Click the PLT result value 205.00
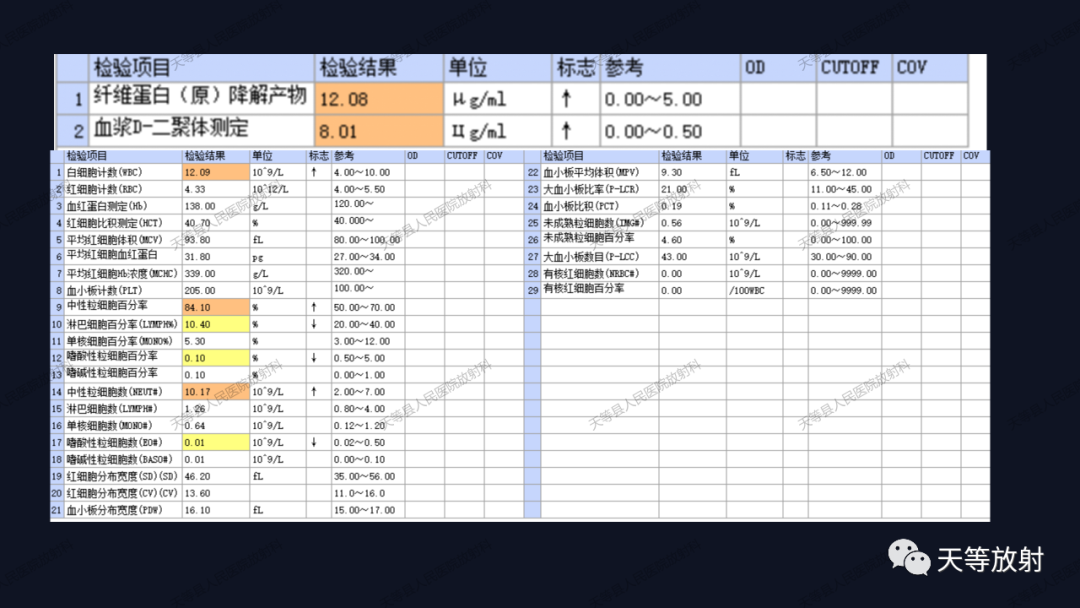The height and width of the screenshot is (608, 1080). tap(200, 291)
